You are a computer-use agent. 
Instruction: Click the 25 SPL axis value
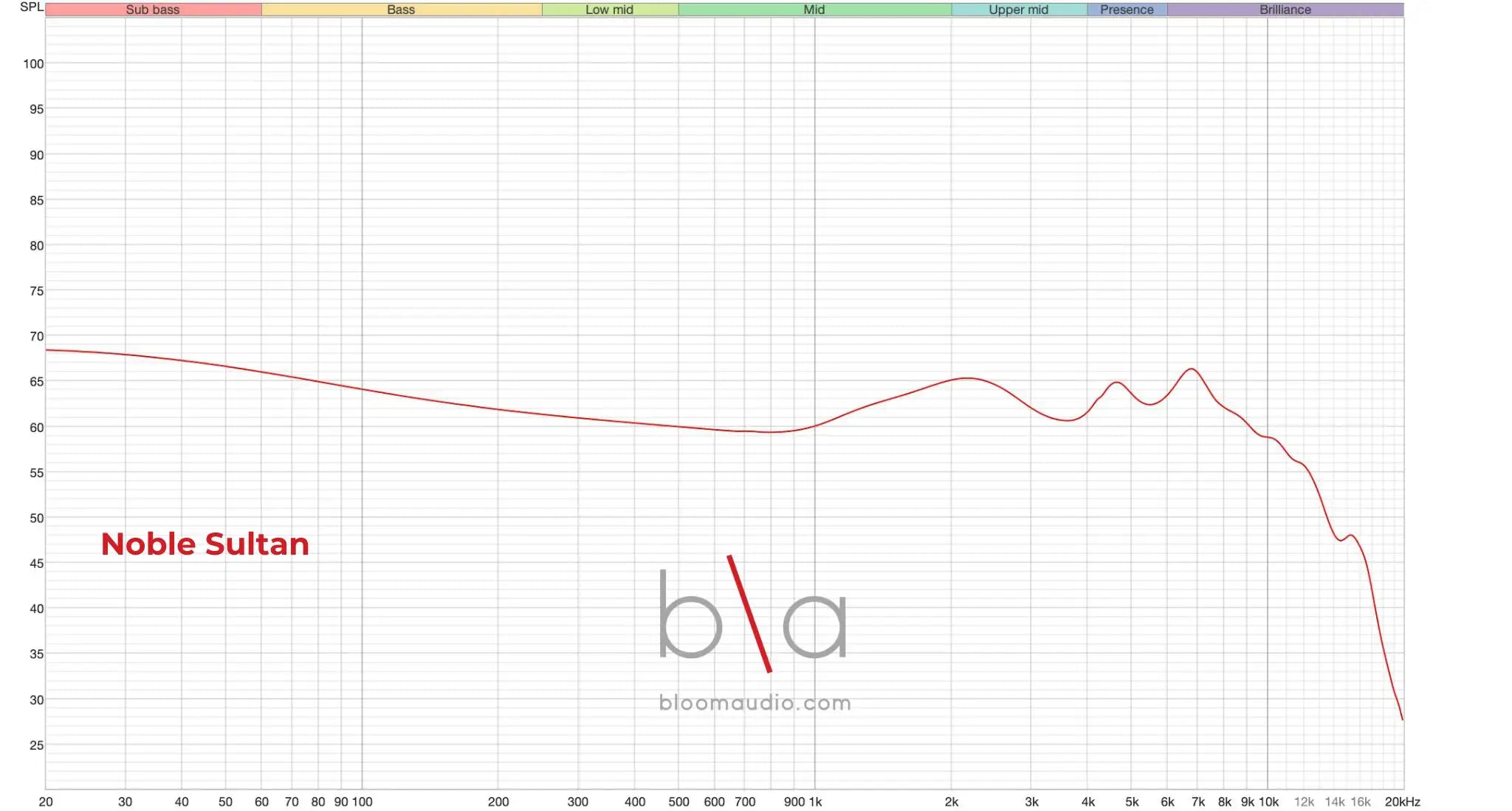(36, 745)
